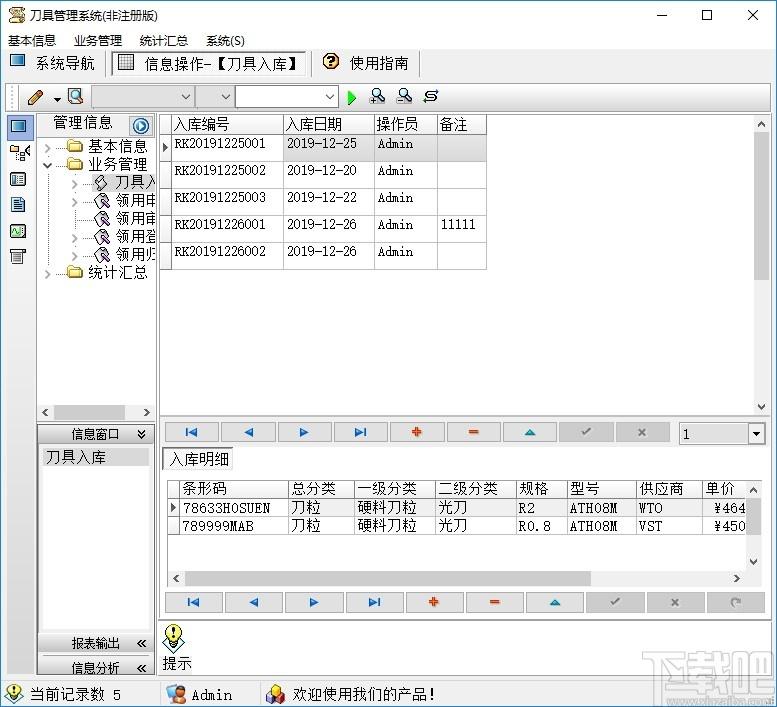Add new detail row in lower navigator

[x=434, y=602]
